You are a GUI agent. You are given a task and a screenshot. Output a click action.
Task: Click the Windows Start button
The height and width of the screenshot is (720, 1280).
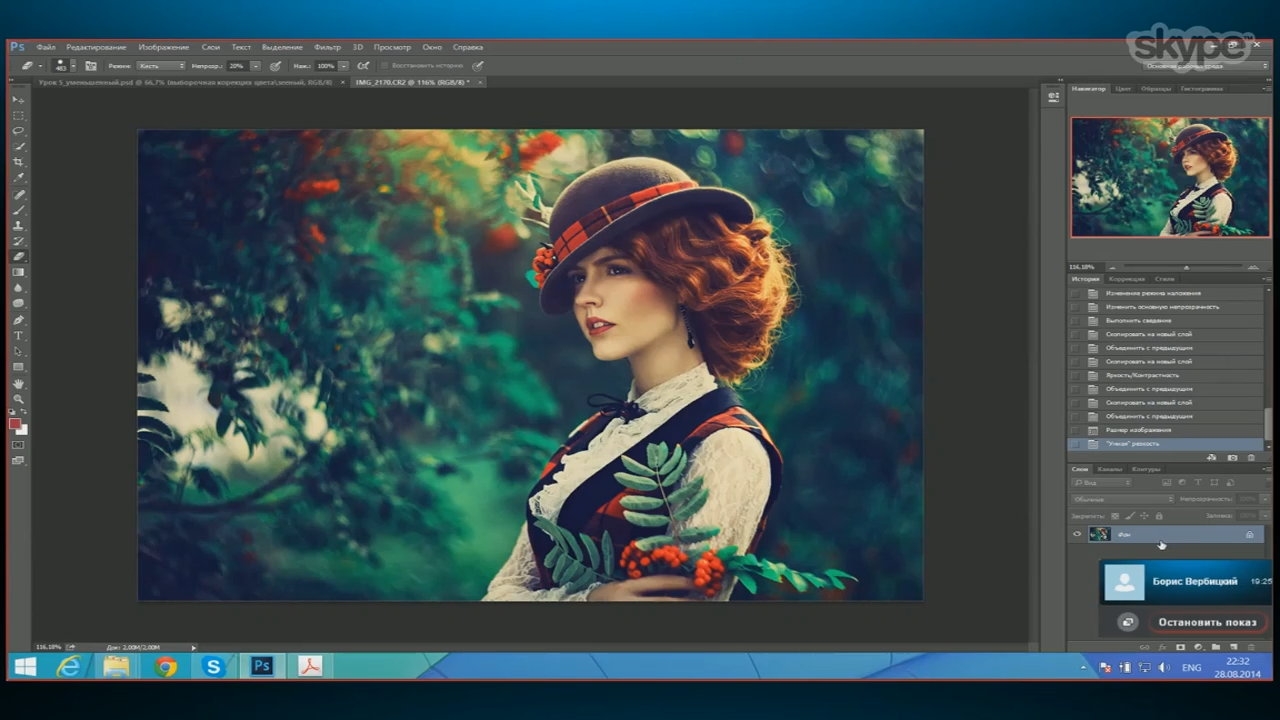tap(25, 666)
